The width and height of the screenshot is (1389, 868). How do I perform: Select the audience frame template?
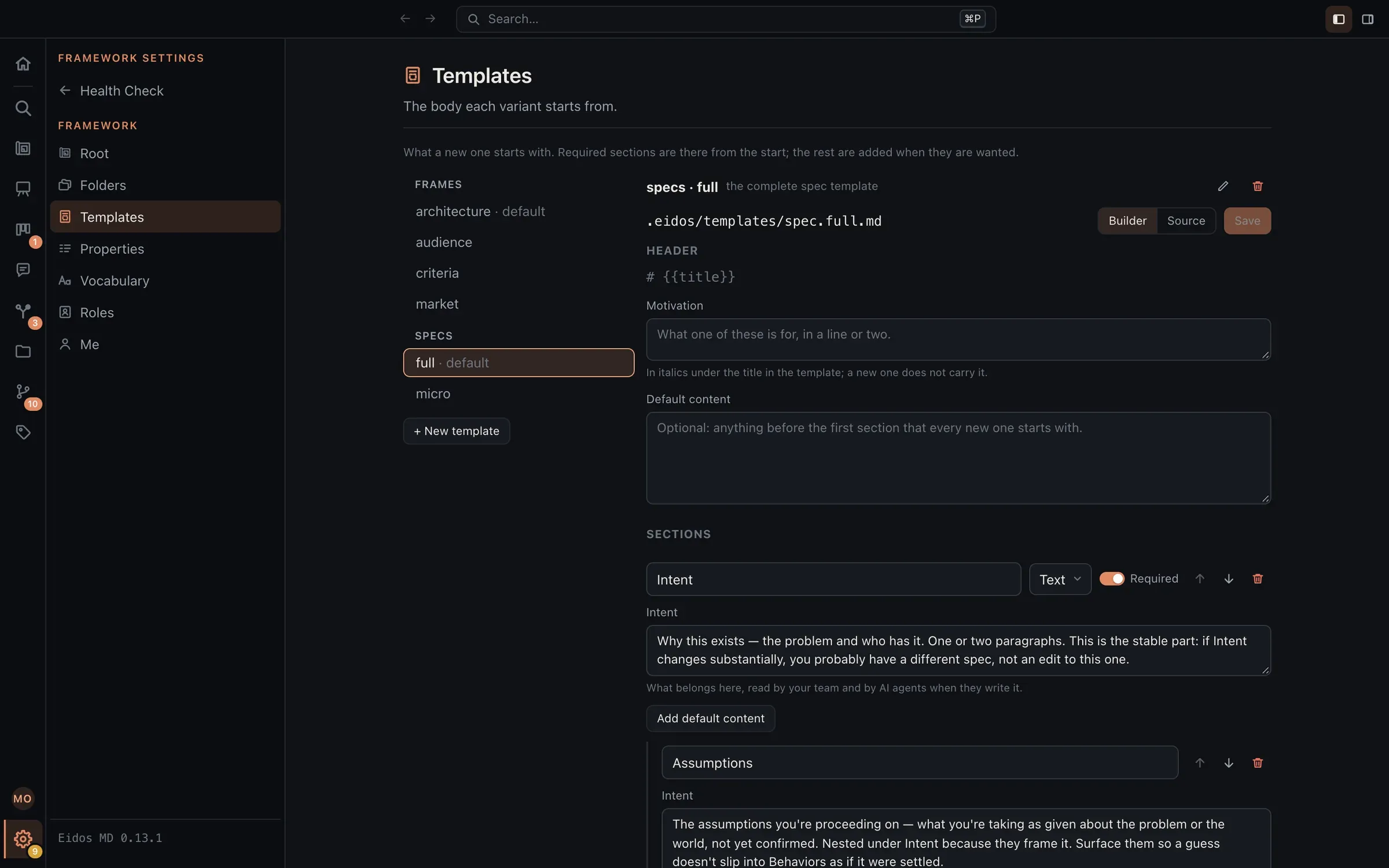[519, 242]
